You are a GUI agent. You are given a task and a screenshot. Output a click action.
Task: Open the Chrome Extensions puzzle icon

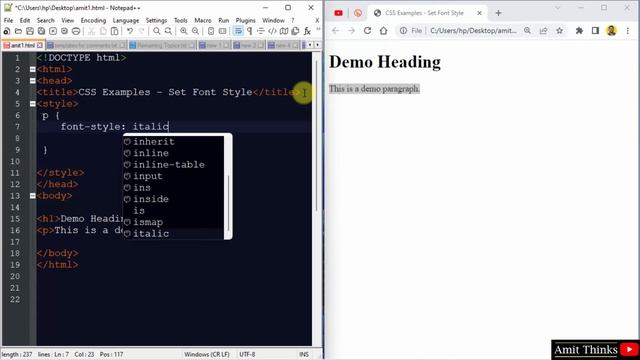coord(579,31)
